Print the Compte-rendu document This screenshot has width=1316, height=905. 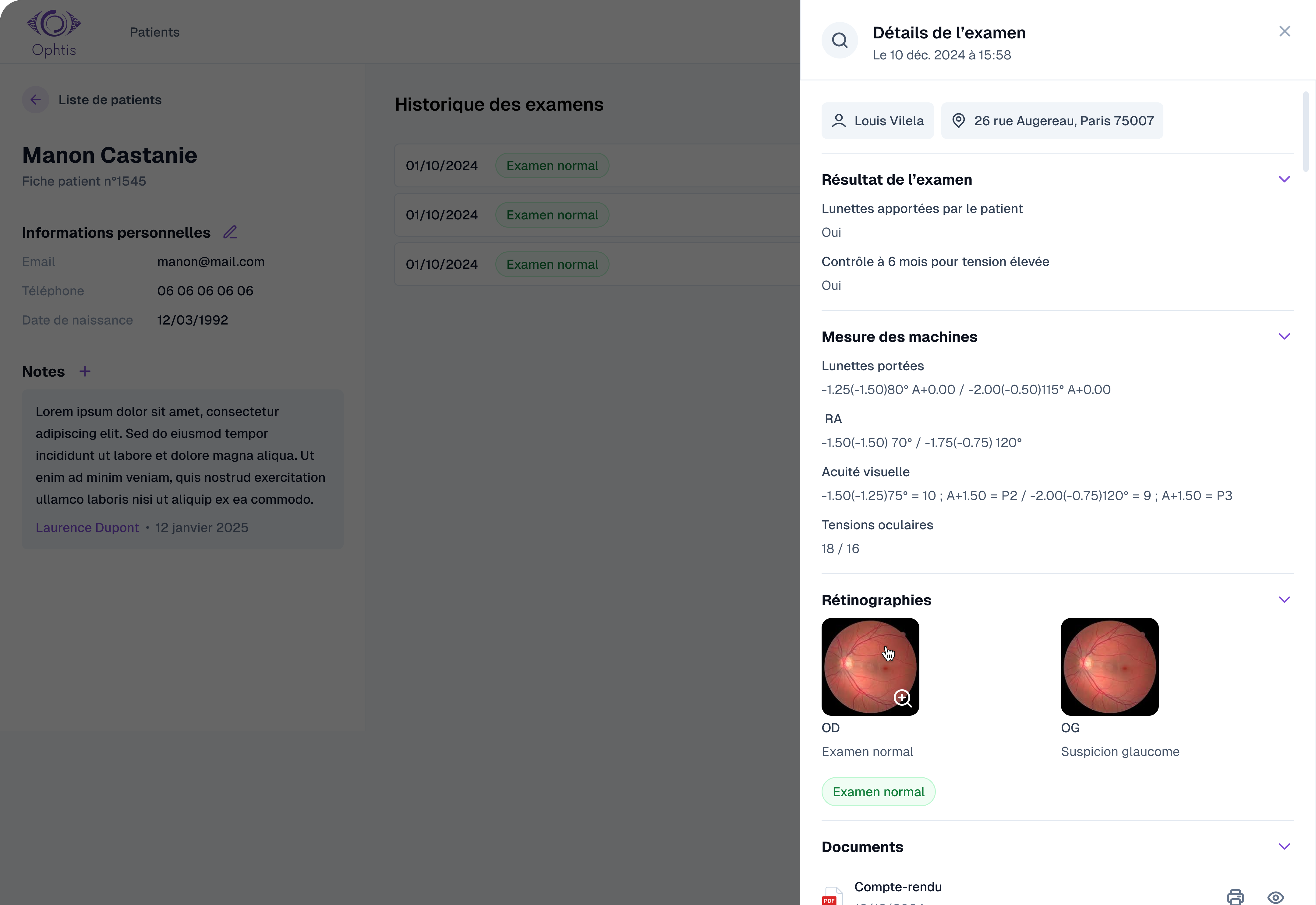pyautogui.click(x=1235, y=897)
